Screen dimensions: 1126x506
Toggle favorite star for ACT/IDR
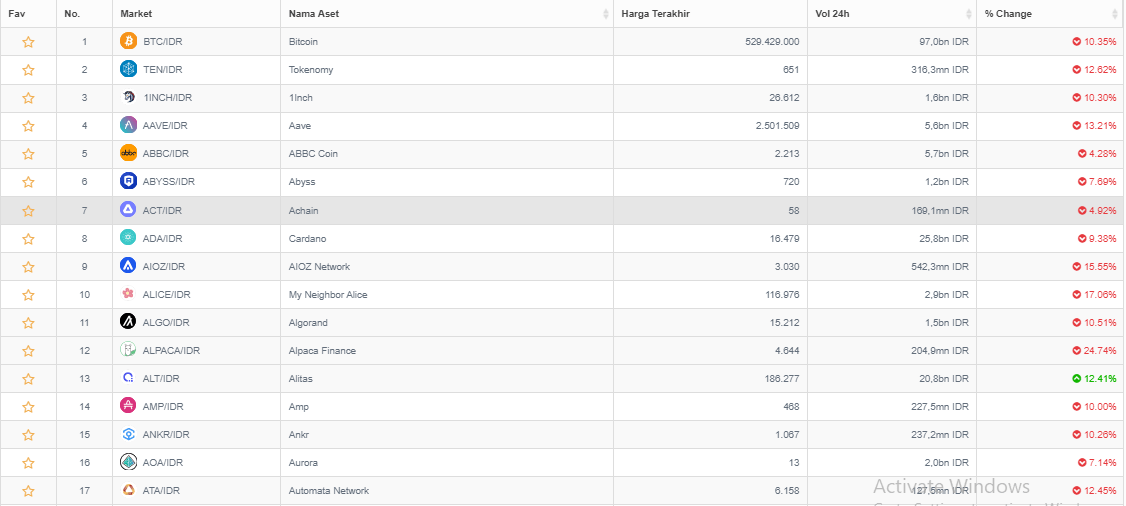click(28, 210)
